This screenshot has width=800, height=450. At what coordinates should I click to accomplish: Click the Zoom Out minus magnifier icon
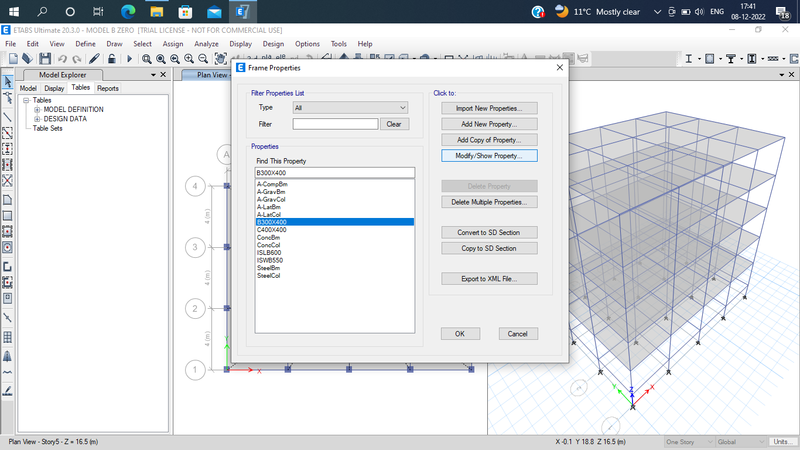203,59
